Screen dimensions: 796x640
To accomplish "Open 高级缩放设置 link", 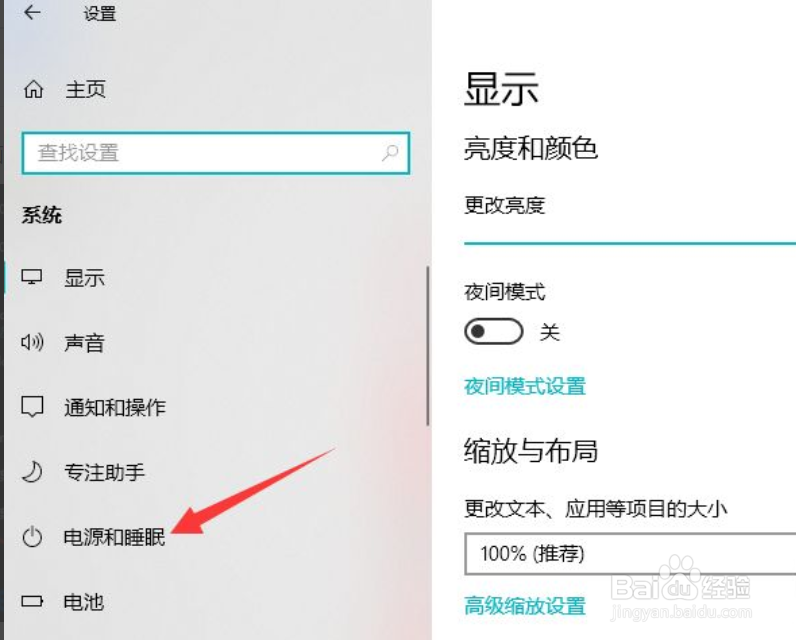I will point(525,605).
